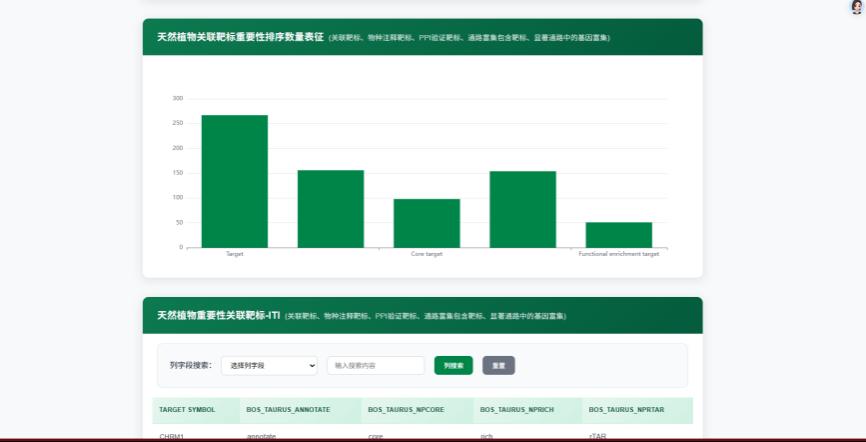Viewport: 866px width, 442px height.
Task: Click the tallest Target bar in chart
Action: coord(234,181)
